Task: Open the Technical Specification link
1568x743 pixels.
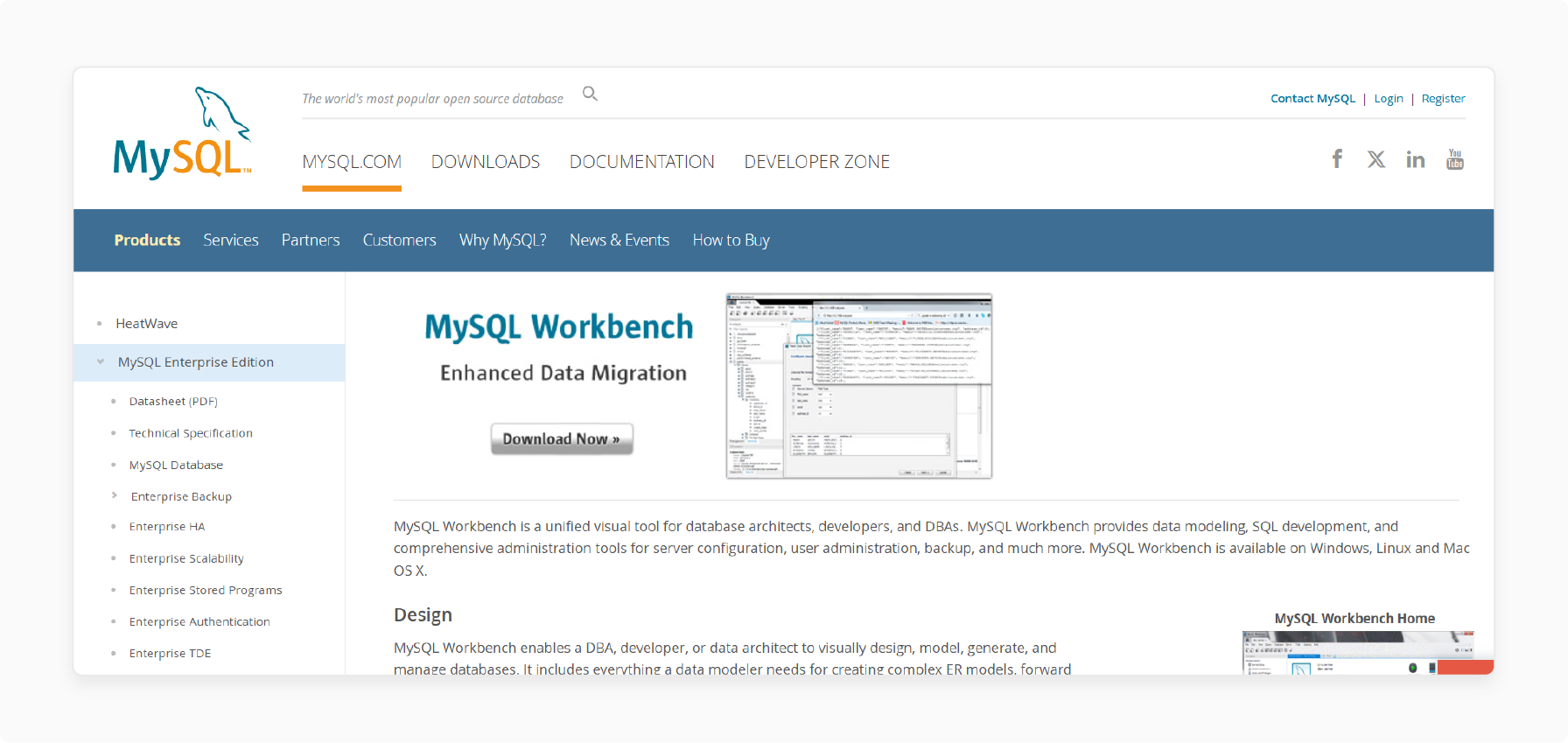Action: point(191,433)
